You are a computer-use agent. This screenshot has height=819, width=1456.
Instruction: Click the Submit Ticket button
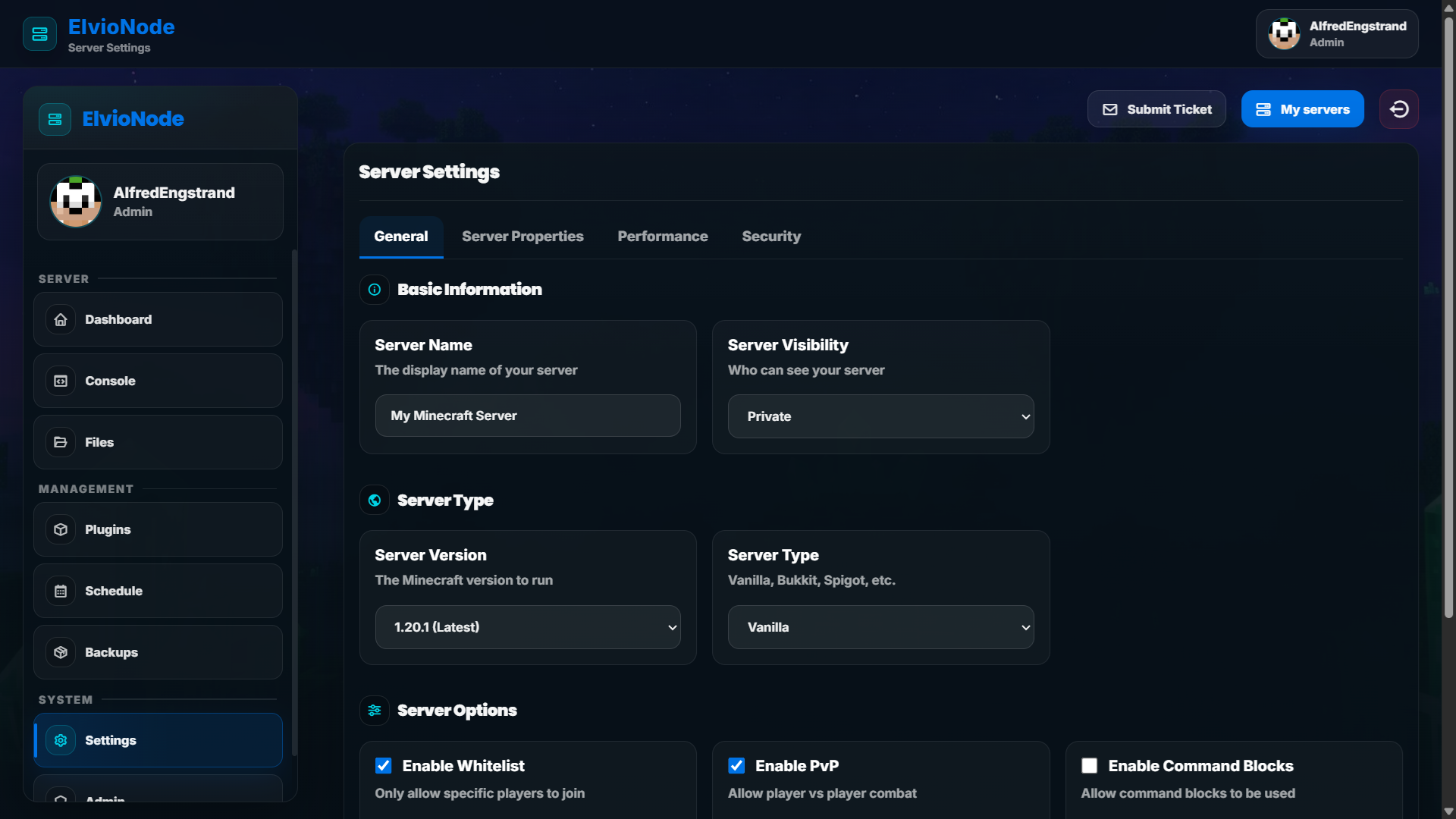click(1156, 109)
